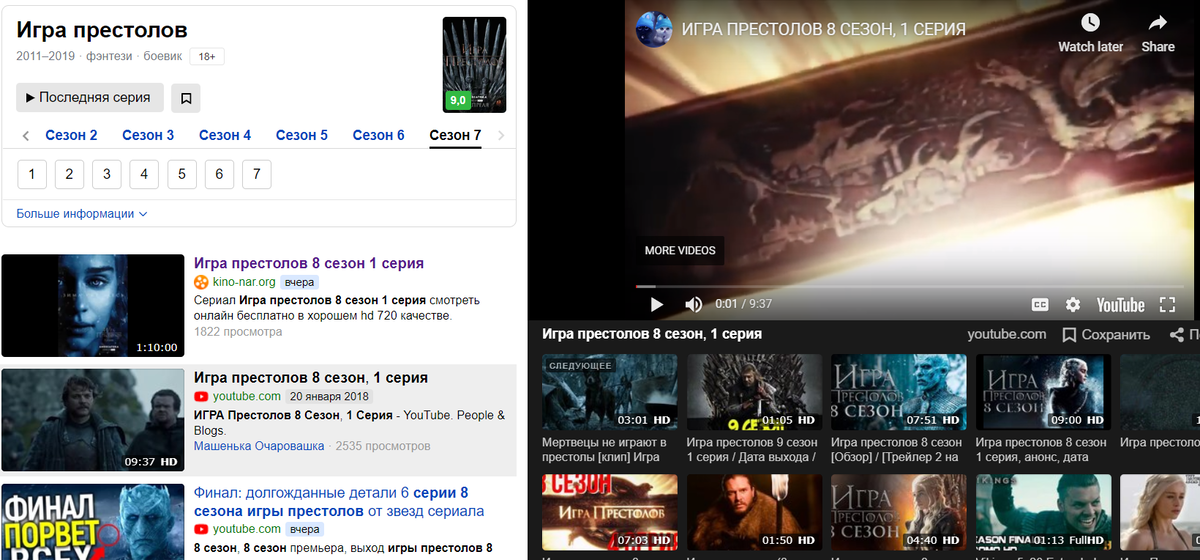This screenshot has width=1200, height=560.
Task: Click the Share arrow icon
Action: click(x=1158, y=23)
